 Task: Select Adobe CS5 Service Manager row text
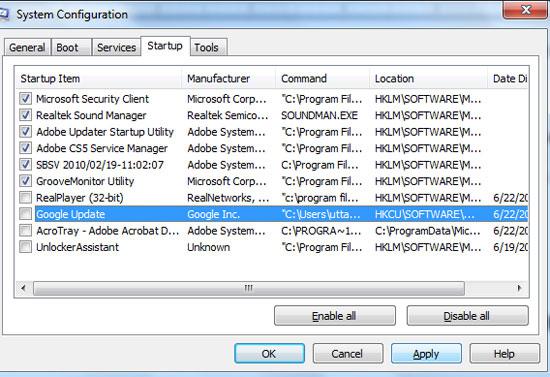(102, 148)
